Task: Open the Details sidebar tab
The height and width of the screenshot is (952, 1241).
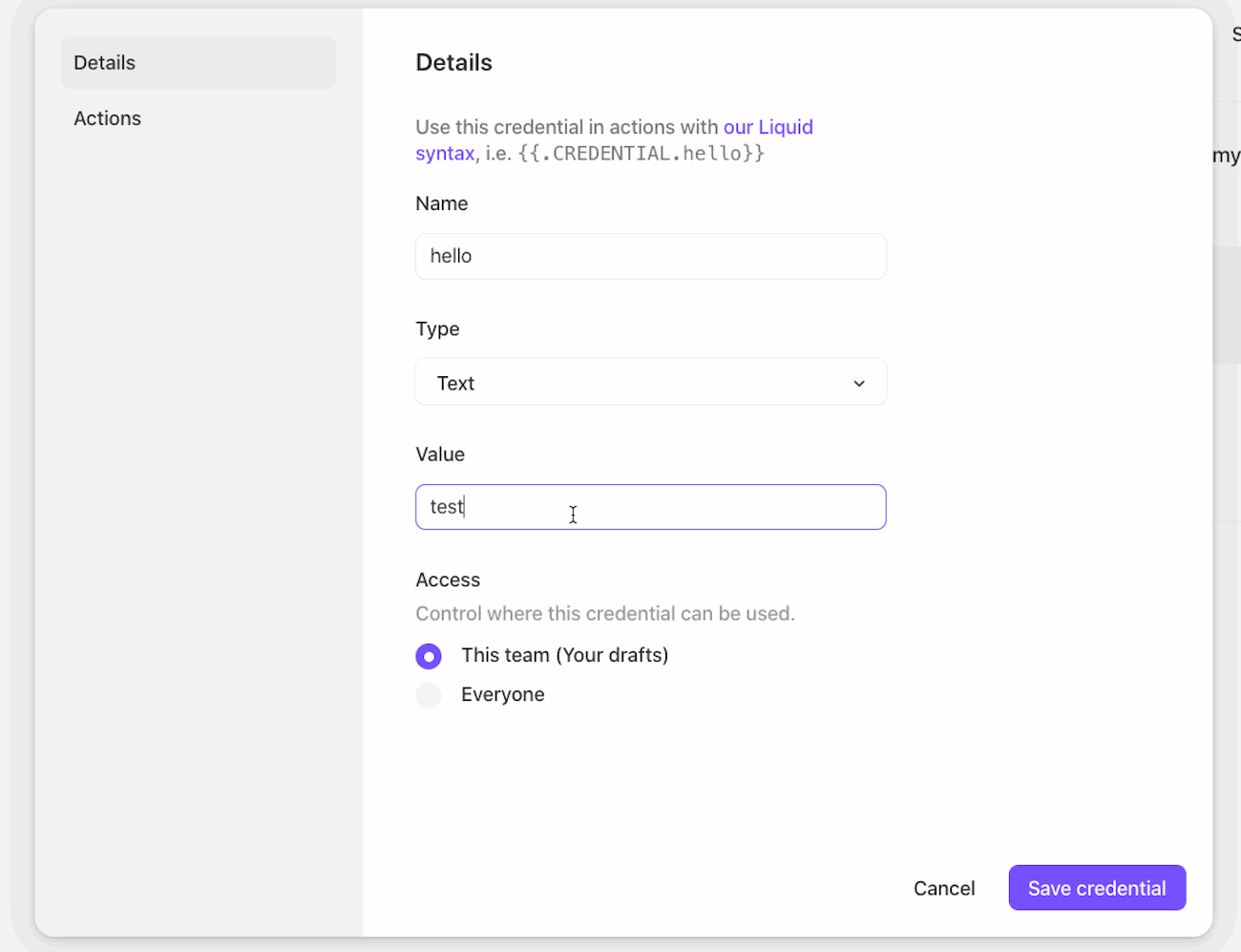Action: click(x=199, y=63)
